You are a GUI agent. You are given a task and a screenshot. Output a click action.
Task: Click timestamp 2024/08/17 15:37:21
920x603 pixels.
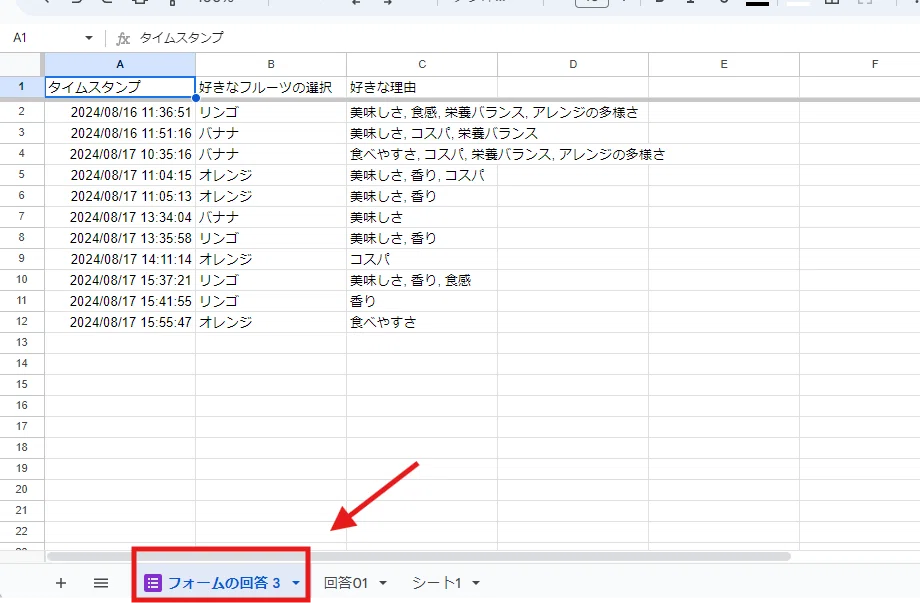coord(120,280)
